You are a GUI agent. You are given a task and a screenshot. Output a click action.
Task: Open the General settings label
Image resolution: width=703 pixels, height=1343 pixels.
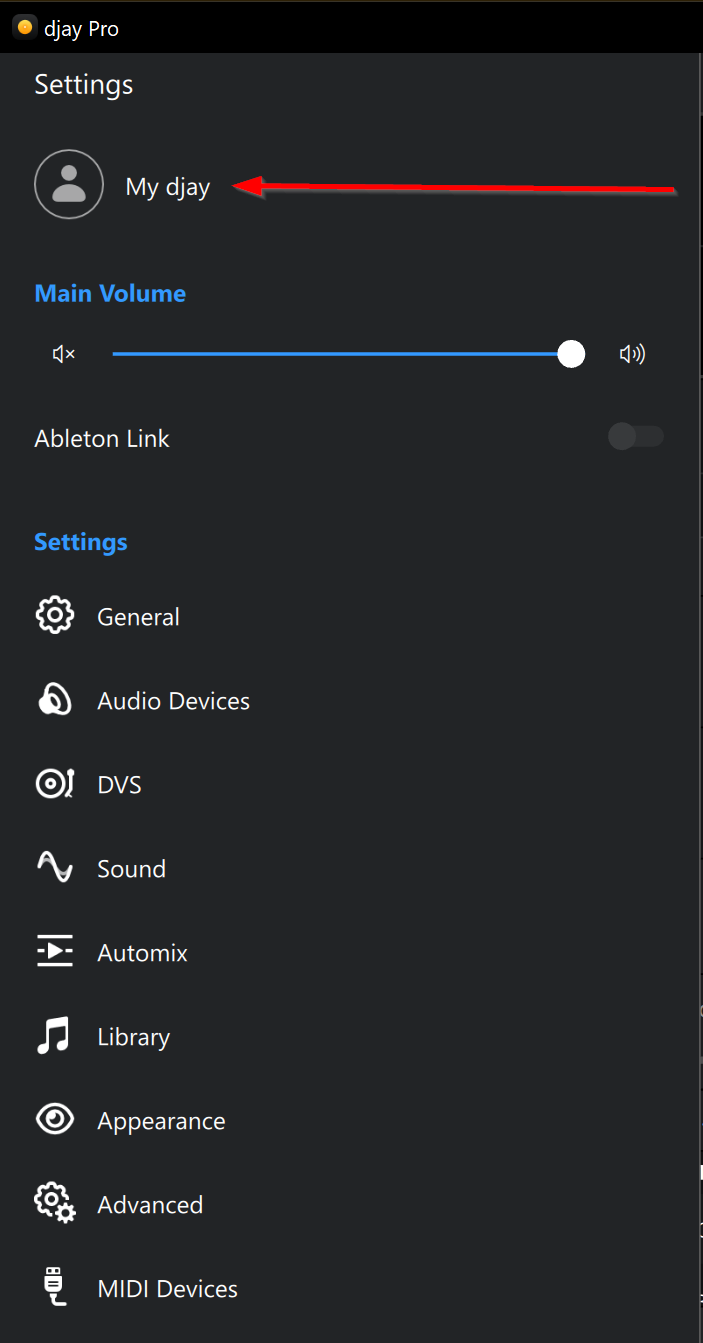[x=138, y=617]
